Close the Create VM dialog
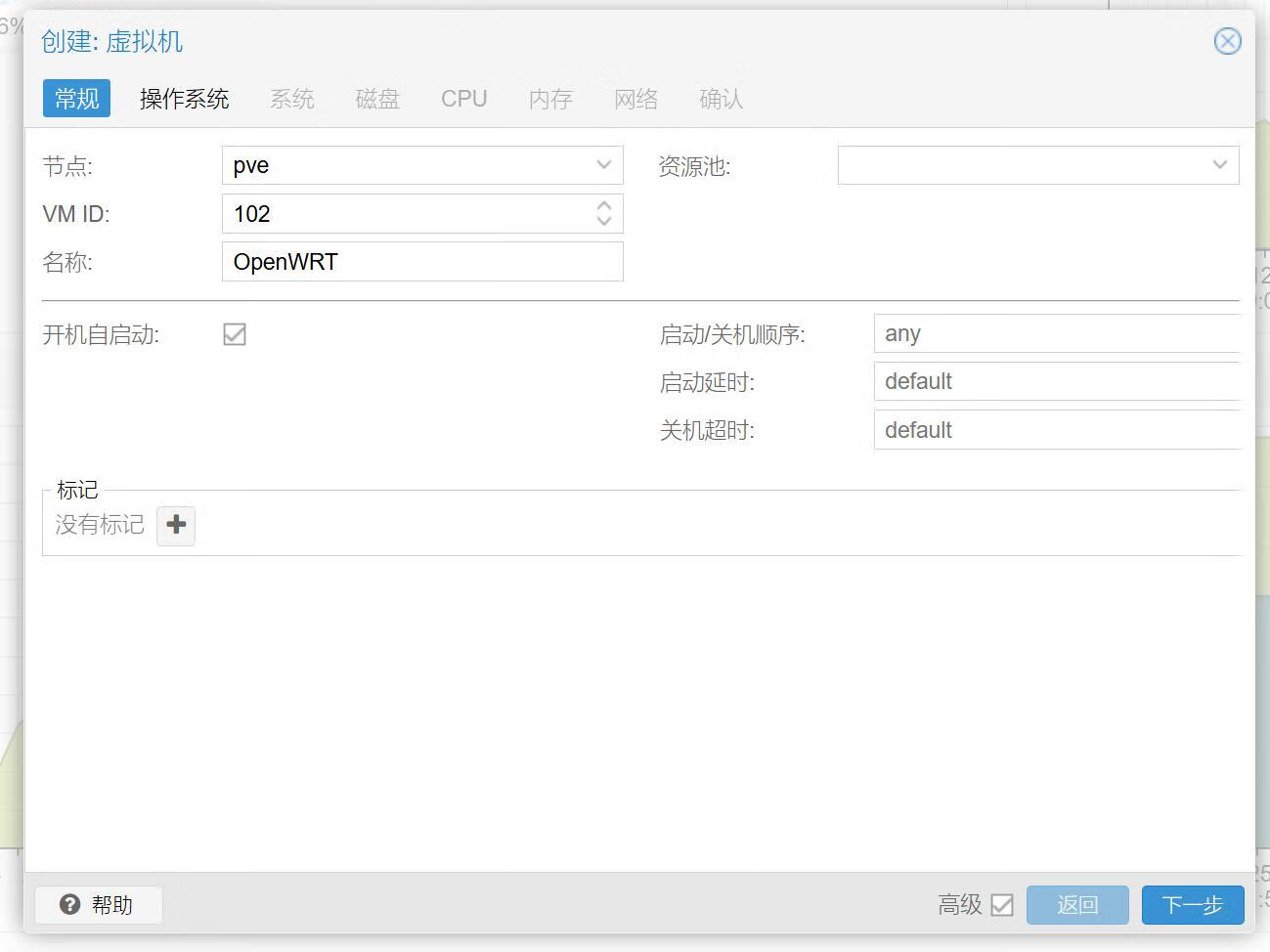 click(1227, 41)
